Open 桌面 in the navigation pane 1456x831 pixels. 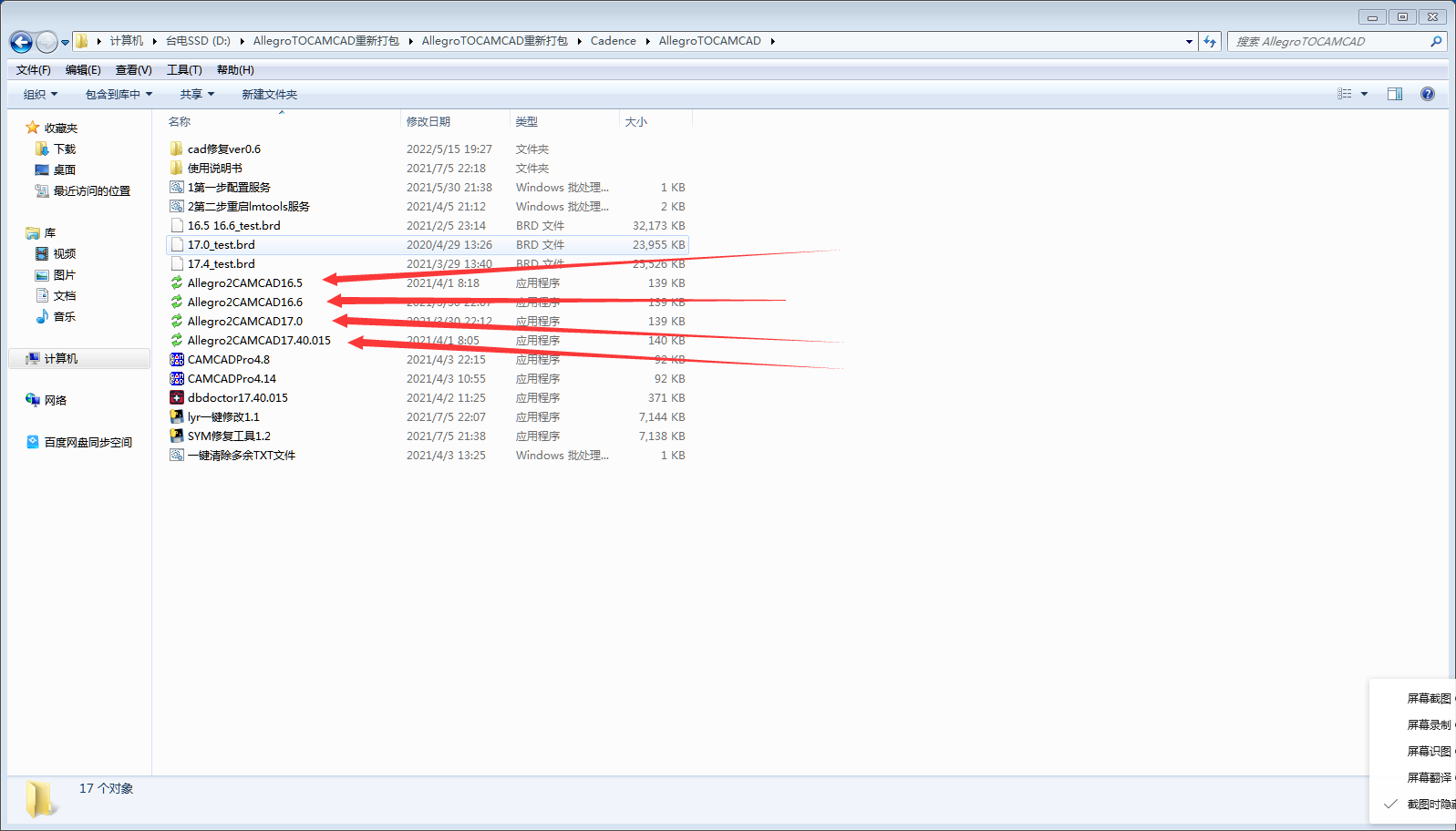coord(65,169)
